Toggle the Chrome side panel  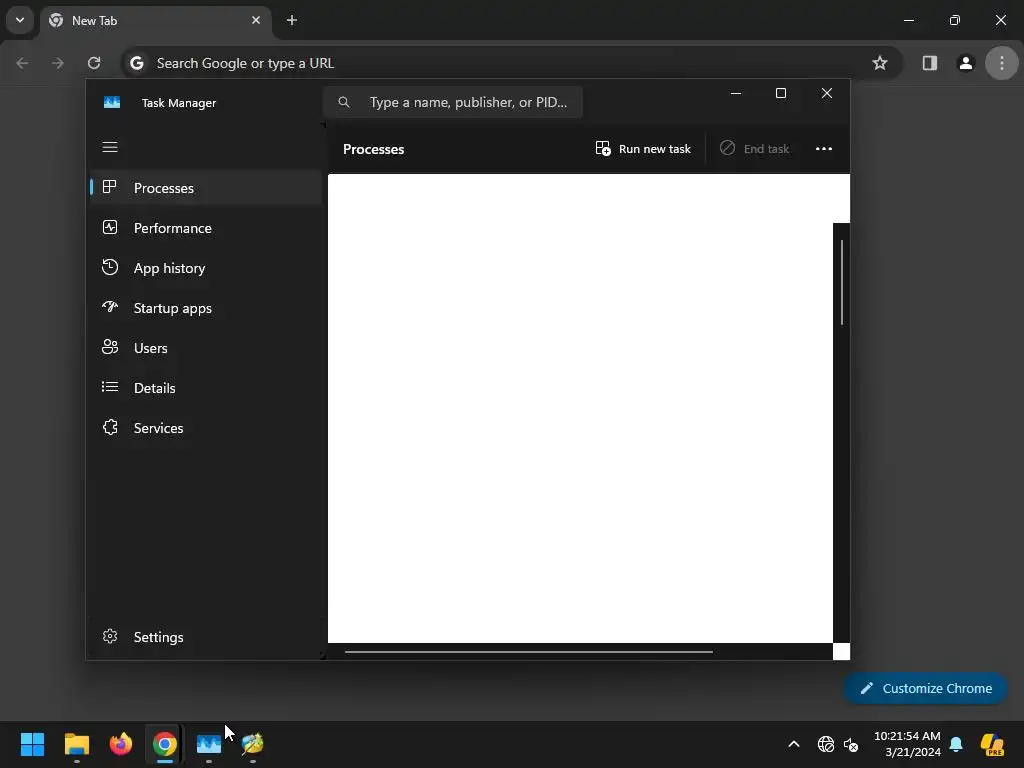929,63
